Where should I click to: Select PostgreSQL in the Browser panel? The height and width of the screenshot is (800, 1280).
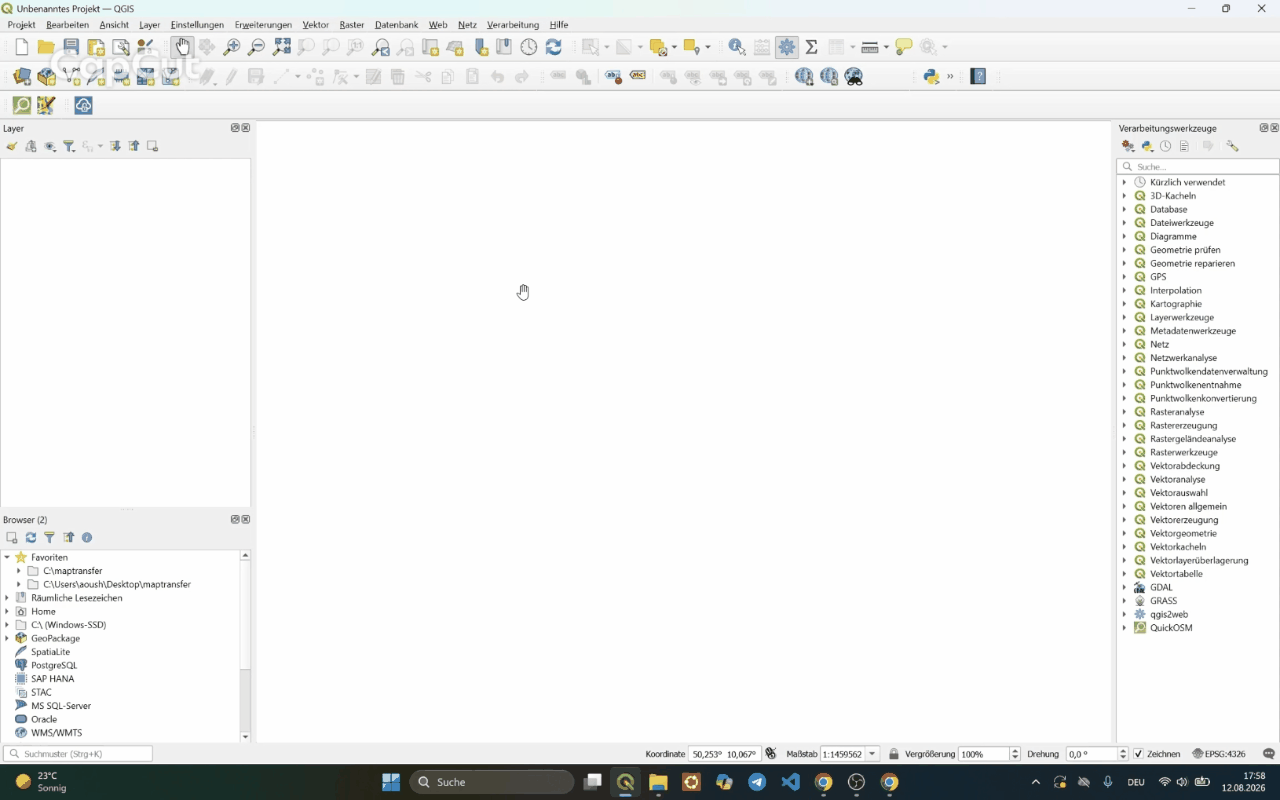point(53,665)
